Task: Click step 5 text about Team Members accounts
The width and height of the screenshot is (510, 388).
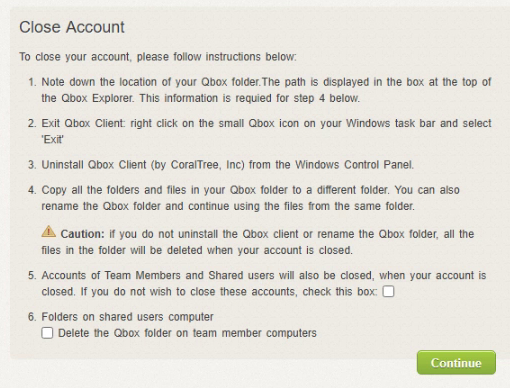Action: (263, 283)
